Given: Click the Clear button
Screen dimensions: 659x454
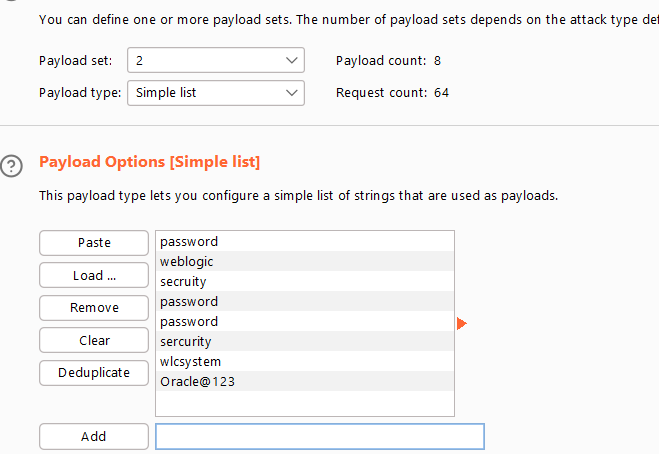Looking at the screenshot, I should pyautogui.click(x=94, y=341).
